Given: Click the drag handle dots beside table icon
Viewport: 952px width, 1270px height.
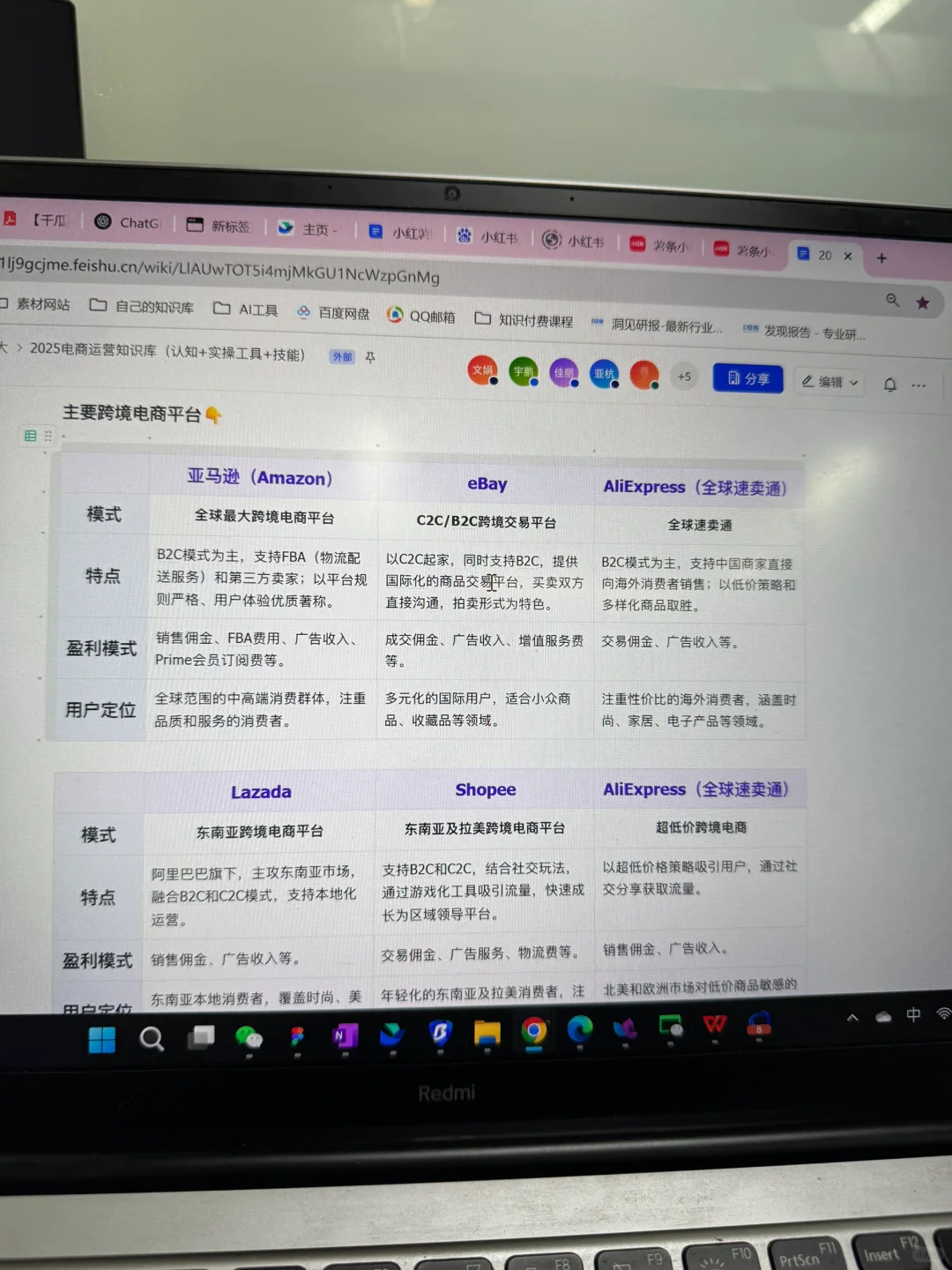Looking at the screenshot, I should [48, 436].
